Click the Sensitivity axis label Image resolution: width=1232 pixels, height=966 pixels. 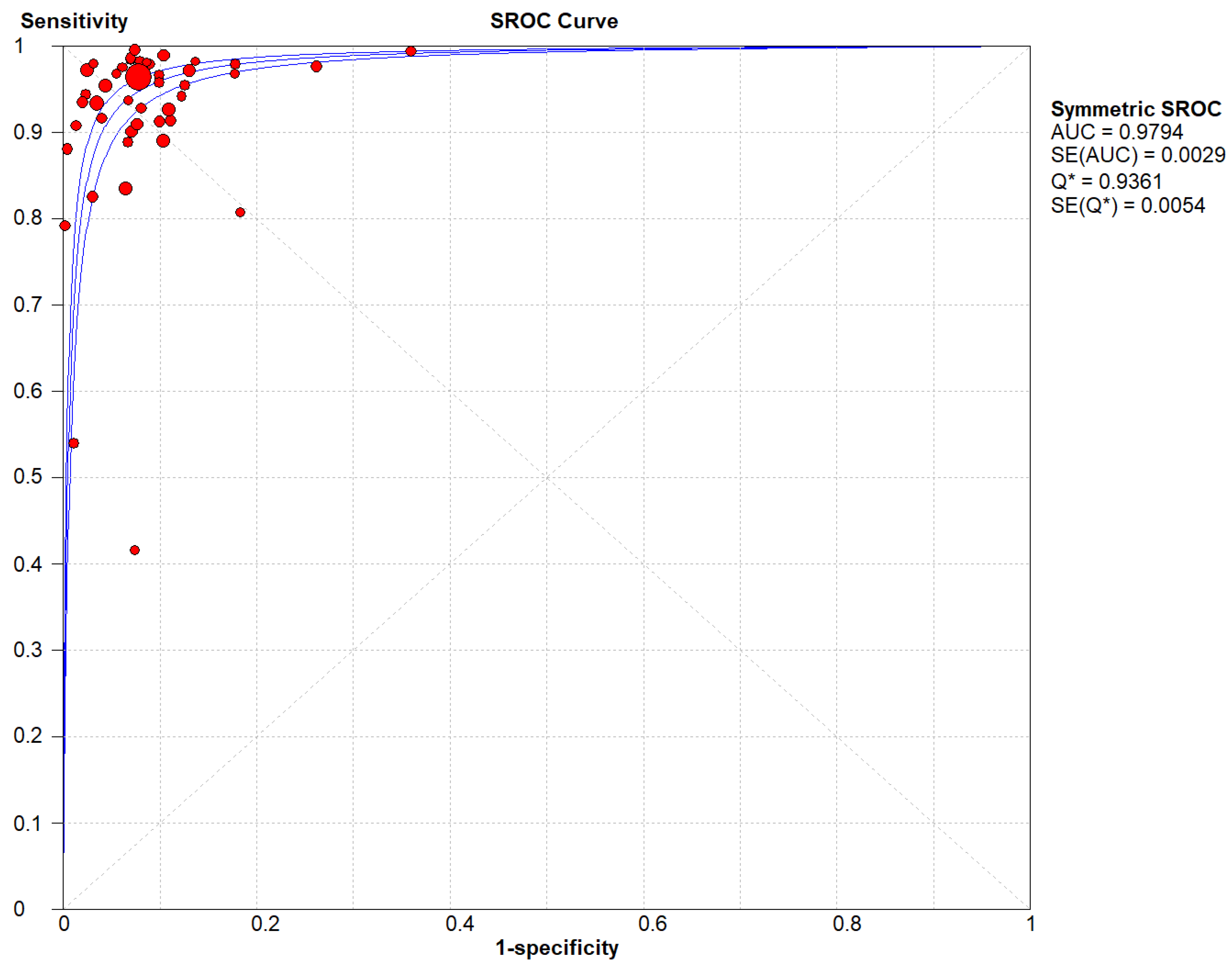pyautogui.click(x=74, y=21)
